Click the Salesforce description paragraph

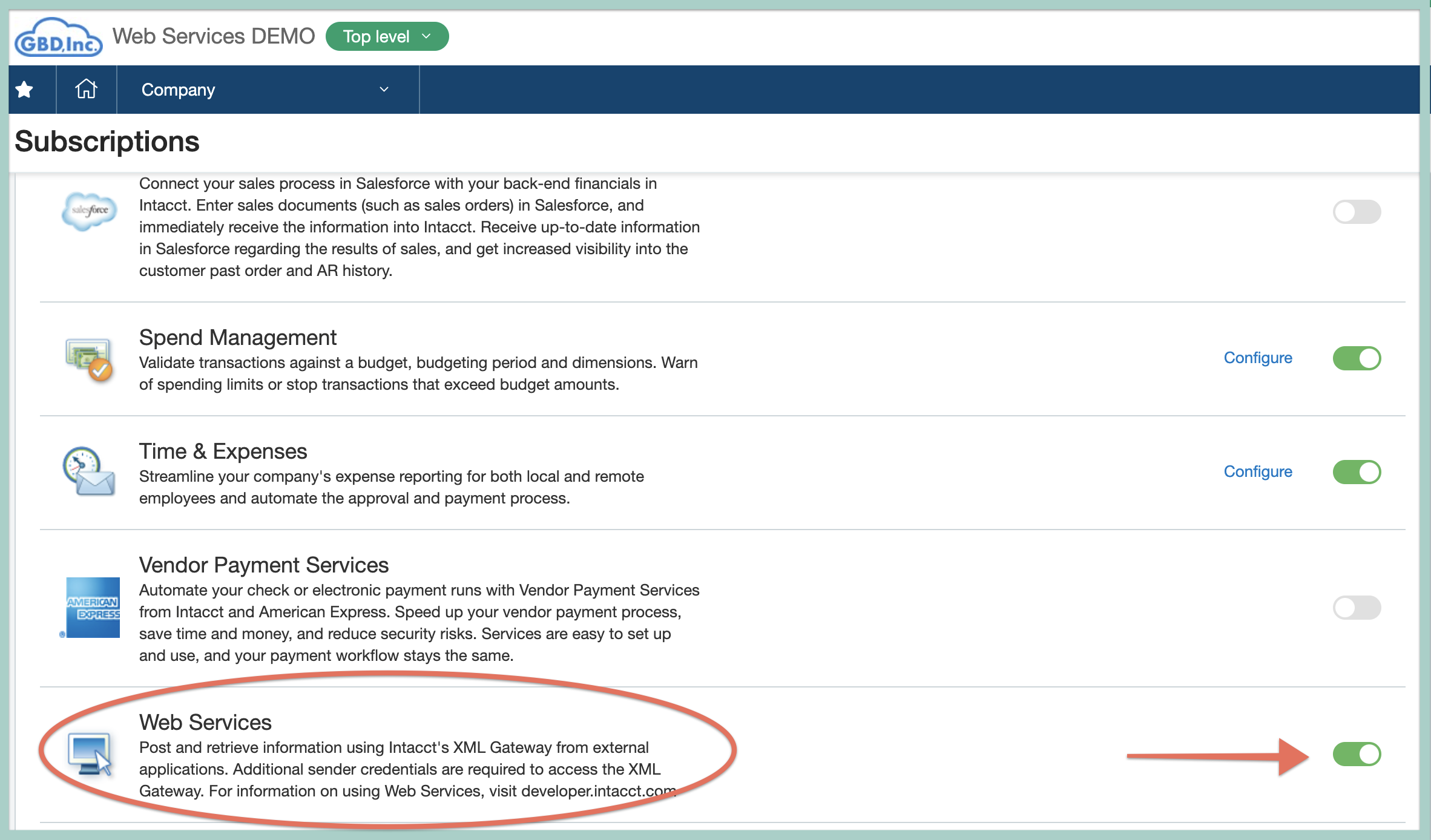click(x=419, y=227)
